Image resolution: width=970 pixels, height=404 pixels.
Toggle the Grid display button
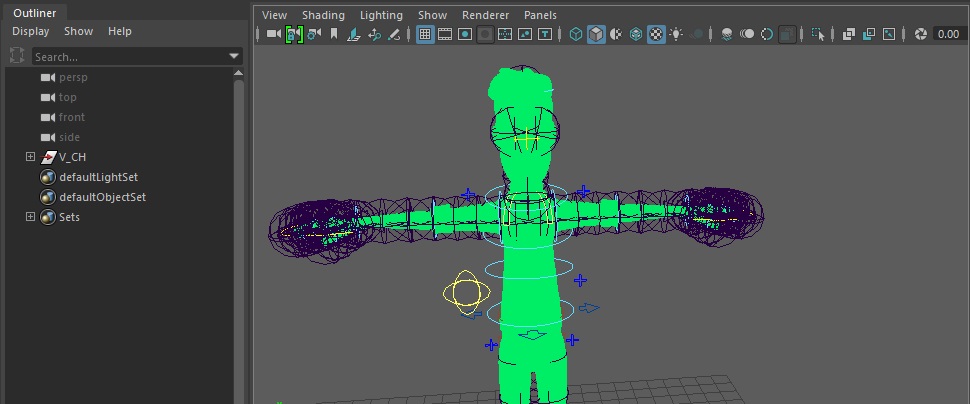pos(424,34)
